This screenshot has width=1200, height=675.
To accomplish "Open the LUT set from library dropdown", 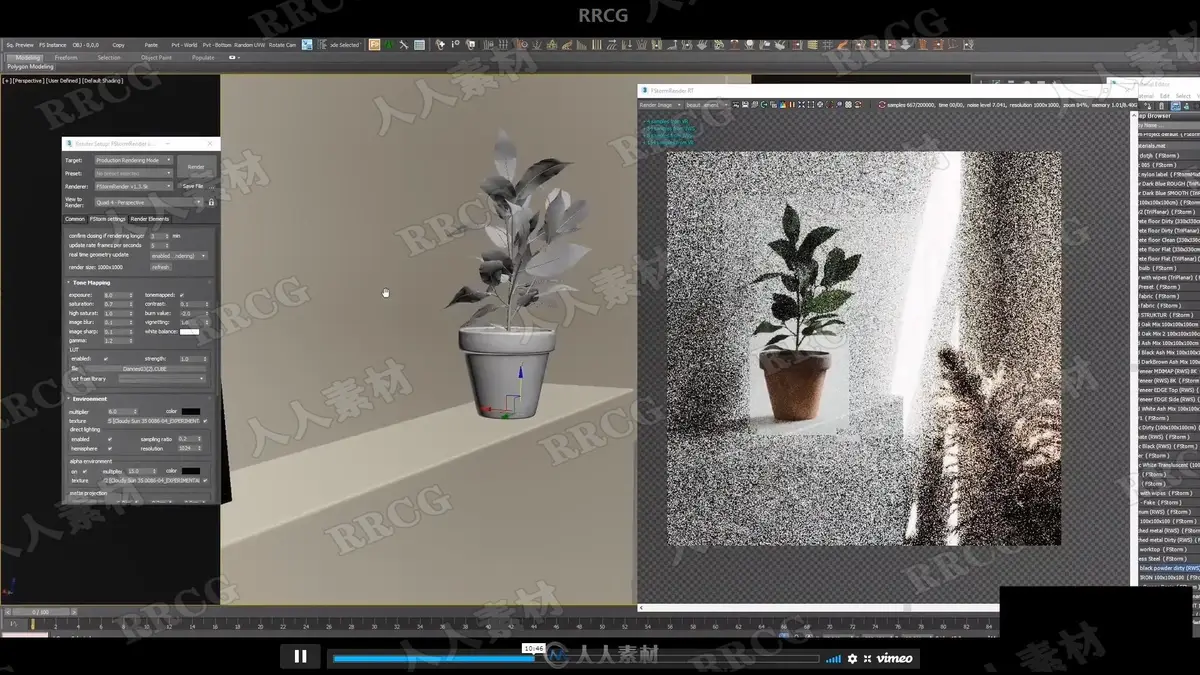I will 162,379.
